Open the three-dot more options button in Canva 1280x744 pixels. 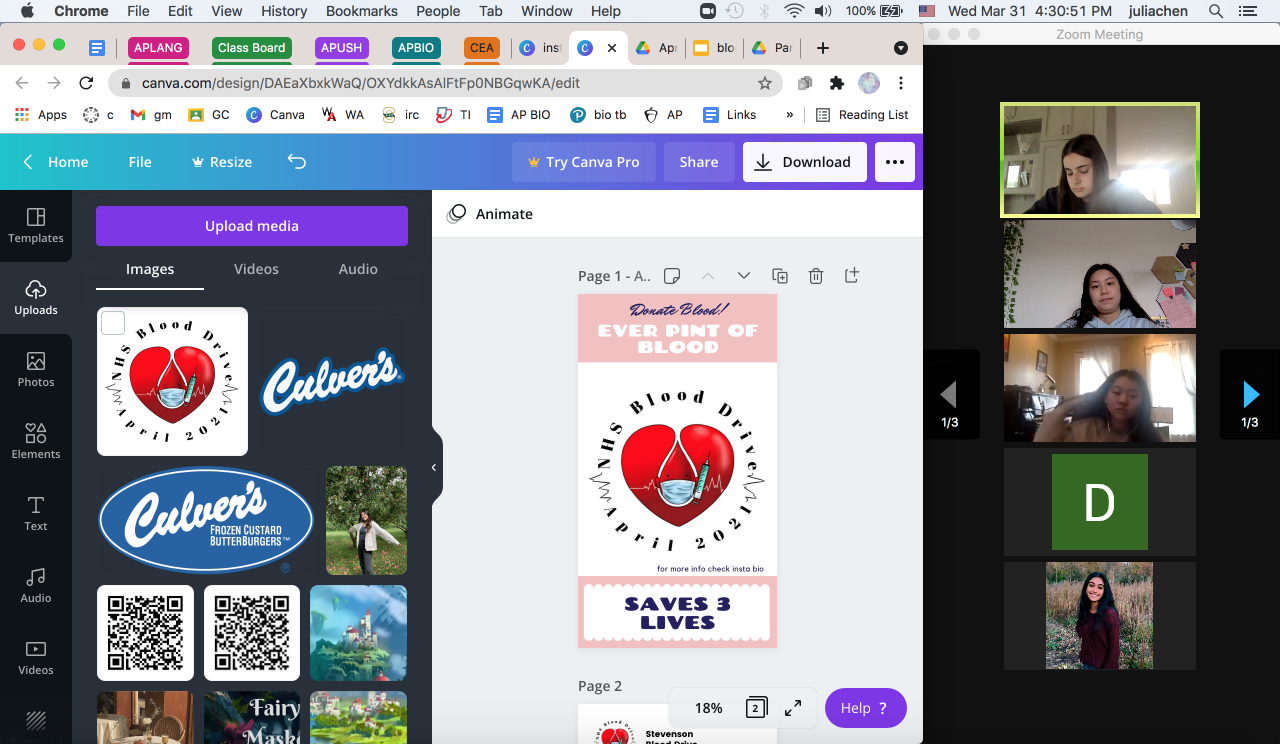[895, 162]
